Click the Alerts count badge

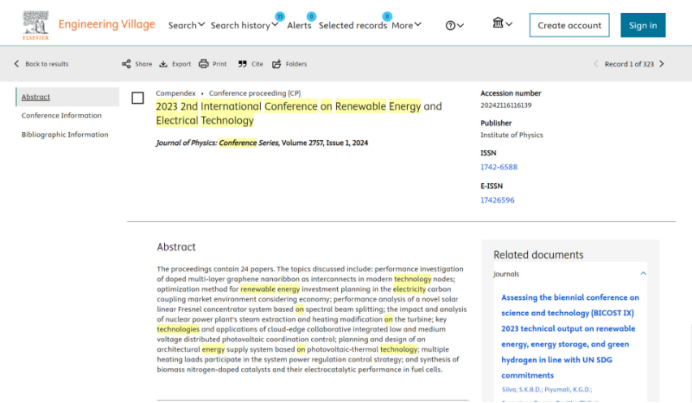coord(311,16)
